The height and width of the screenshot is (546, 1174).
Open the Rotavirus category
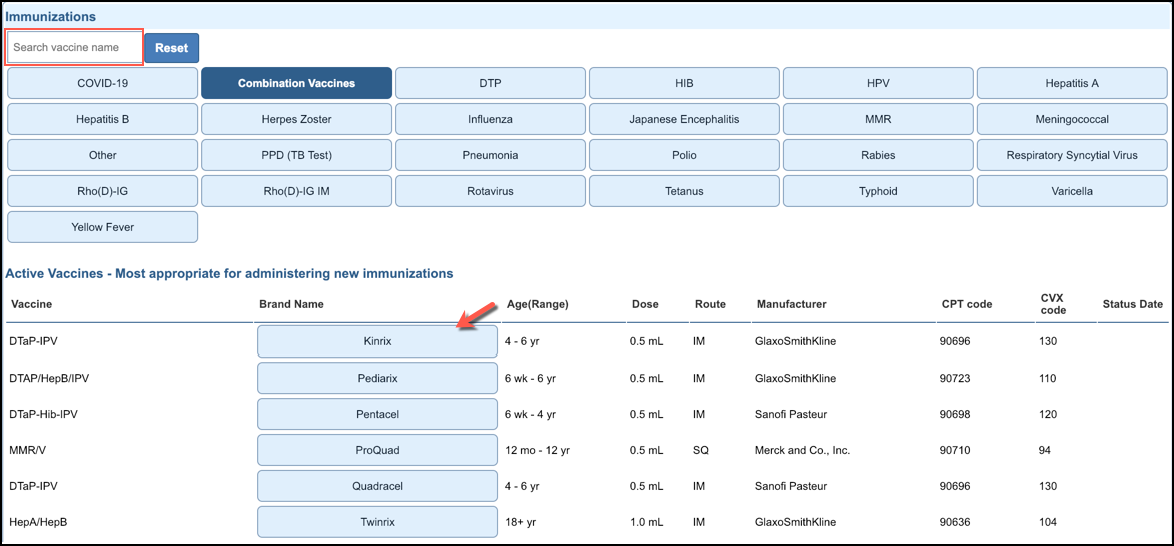point(490,191)
